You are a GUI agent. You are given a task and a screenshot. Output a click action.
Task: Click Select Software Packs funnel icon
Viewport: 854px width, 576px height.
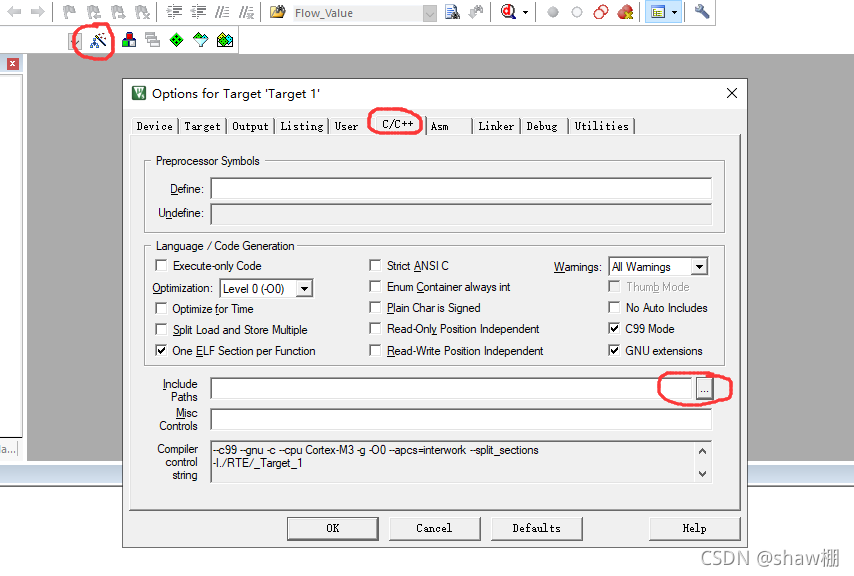coord(200,40)
